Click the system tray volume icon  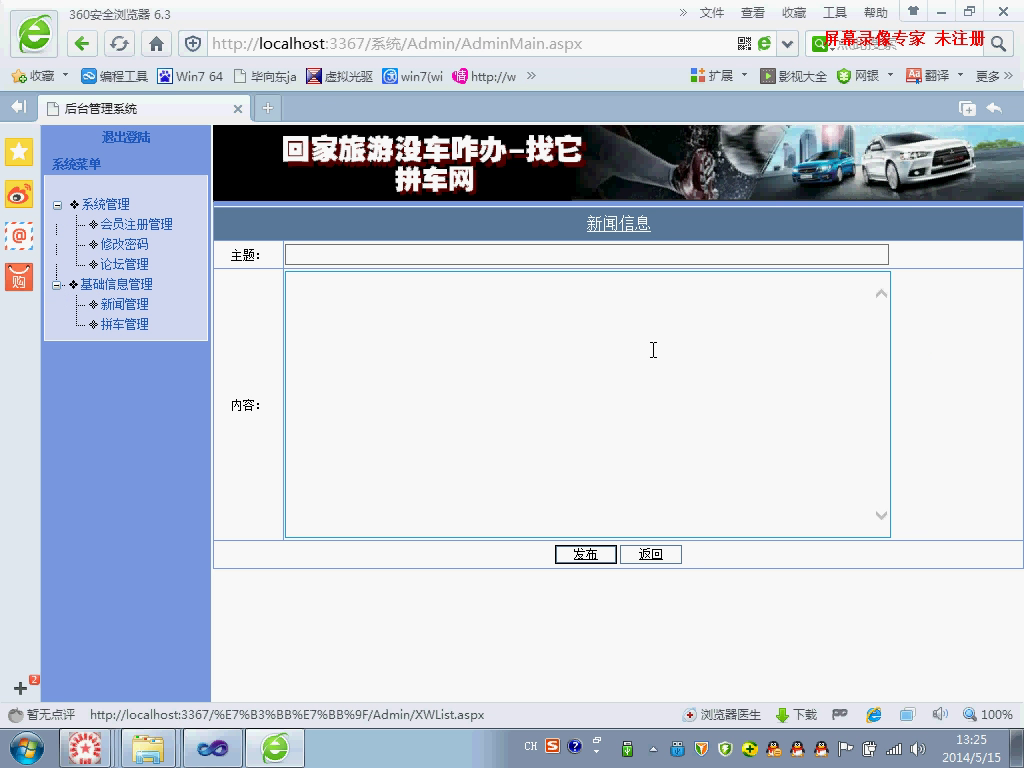[x=918, y=750]
